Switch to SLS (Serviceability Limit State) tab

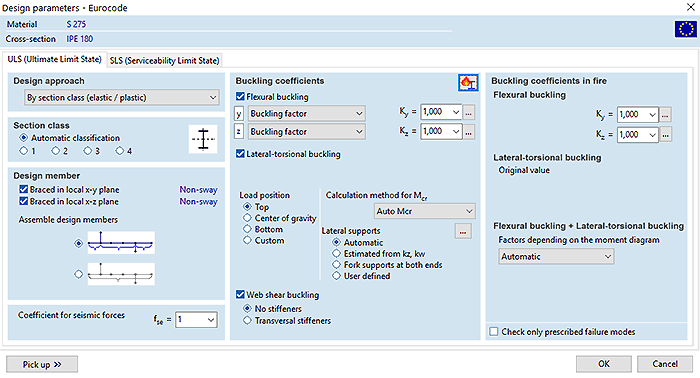165,61
